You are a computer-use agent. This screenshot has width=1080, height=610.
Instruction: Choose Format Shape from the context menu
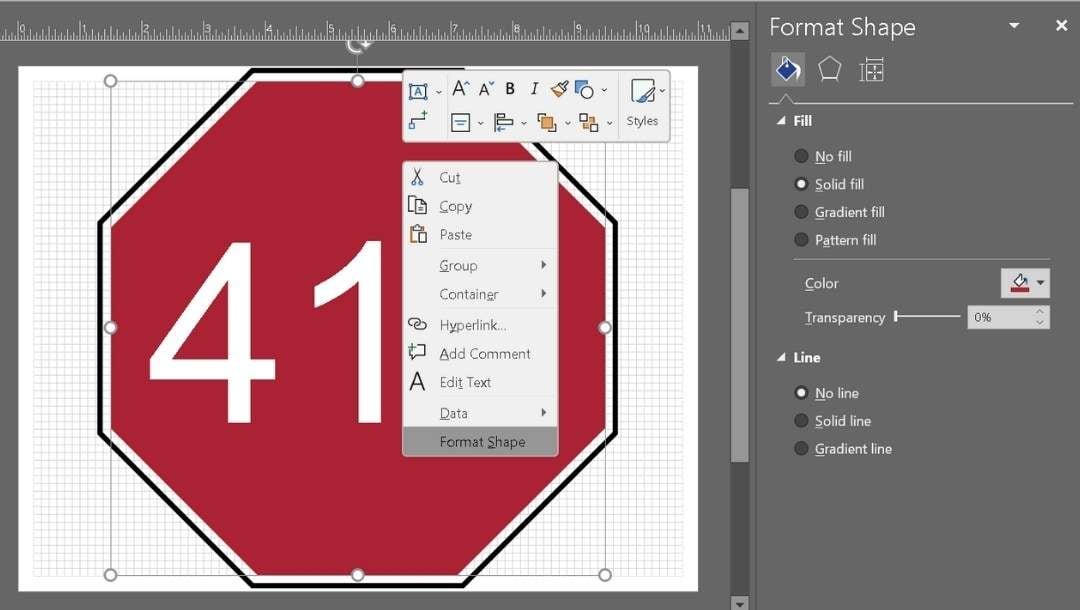[x=483, y=441]
